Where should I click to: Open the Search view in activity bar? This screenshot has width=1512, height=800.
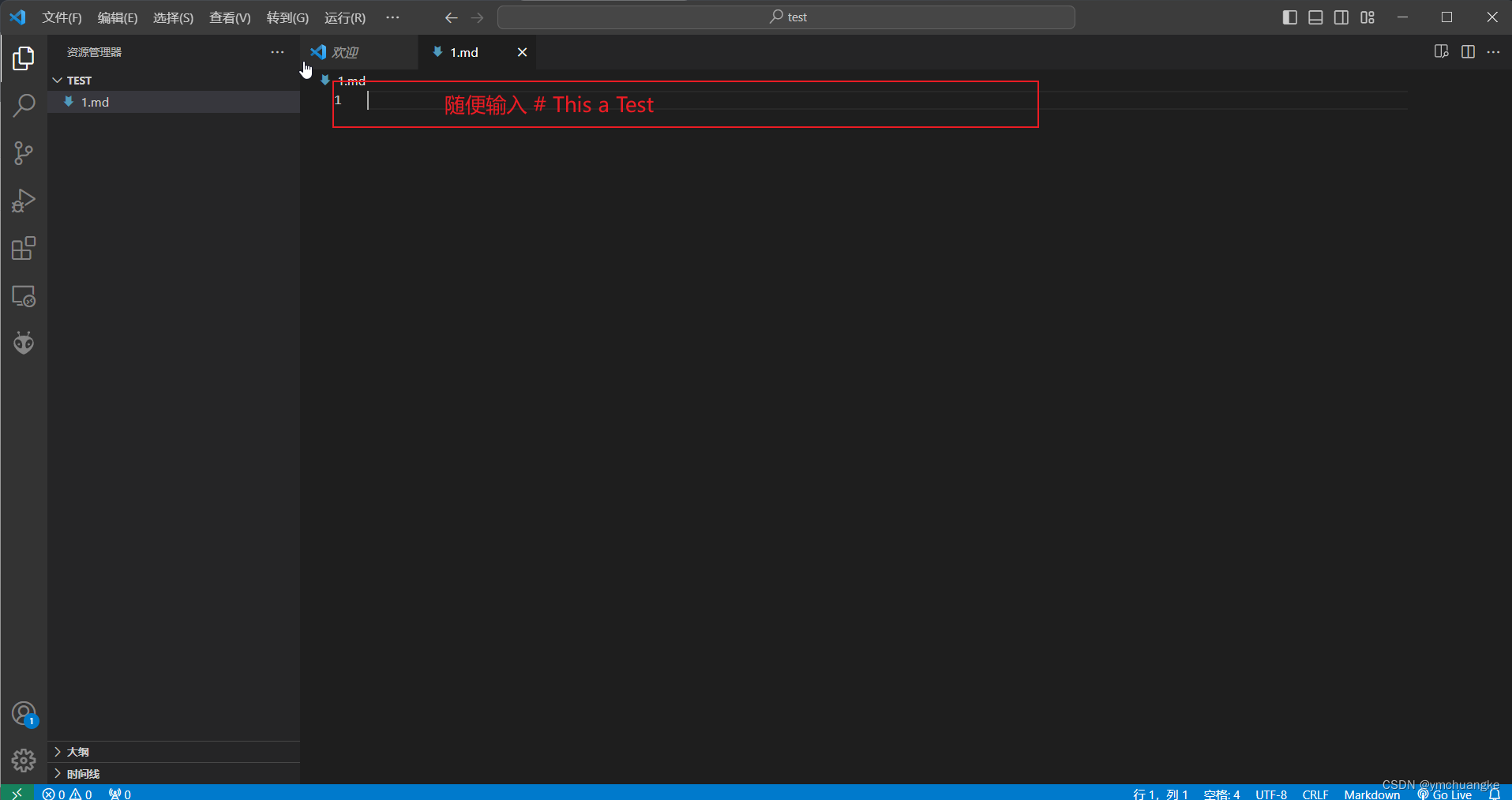[x=24, y=105]
